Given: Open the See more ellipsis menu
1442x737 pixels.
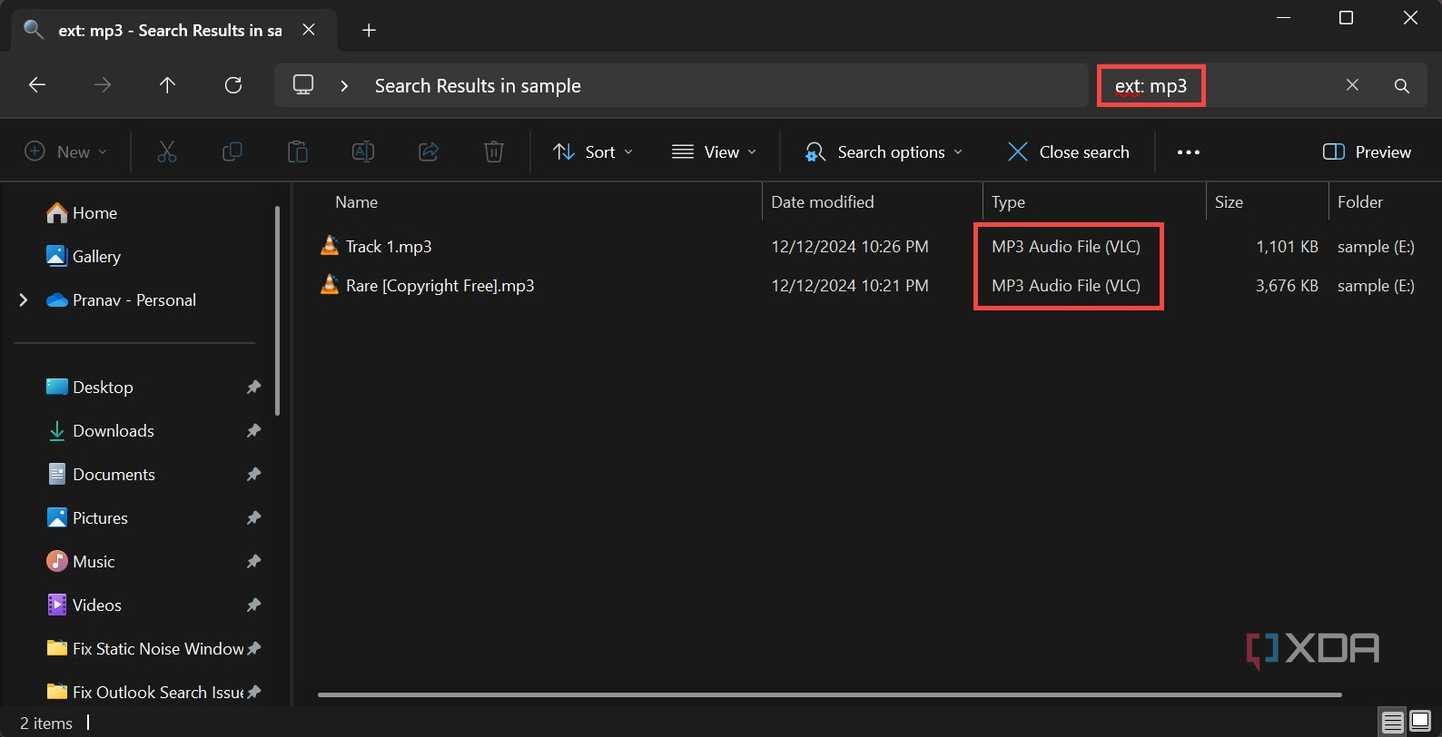Looking at the screenshot, I should pyautogui.click(x=1188, y=152).
